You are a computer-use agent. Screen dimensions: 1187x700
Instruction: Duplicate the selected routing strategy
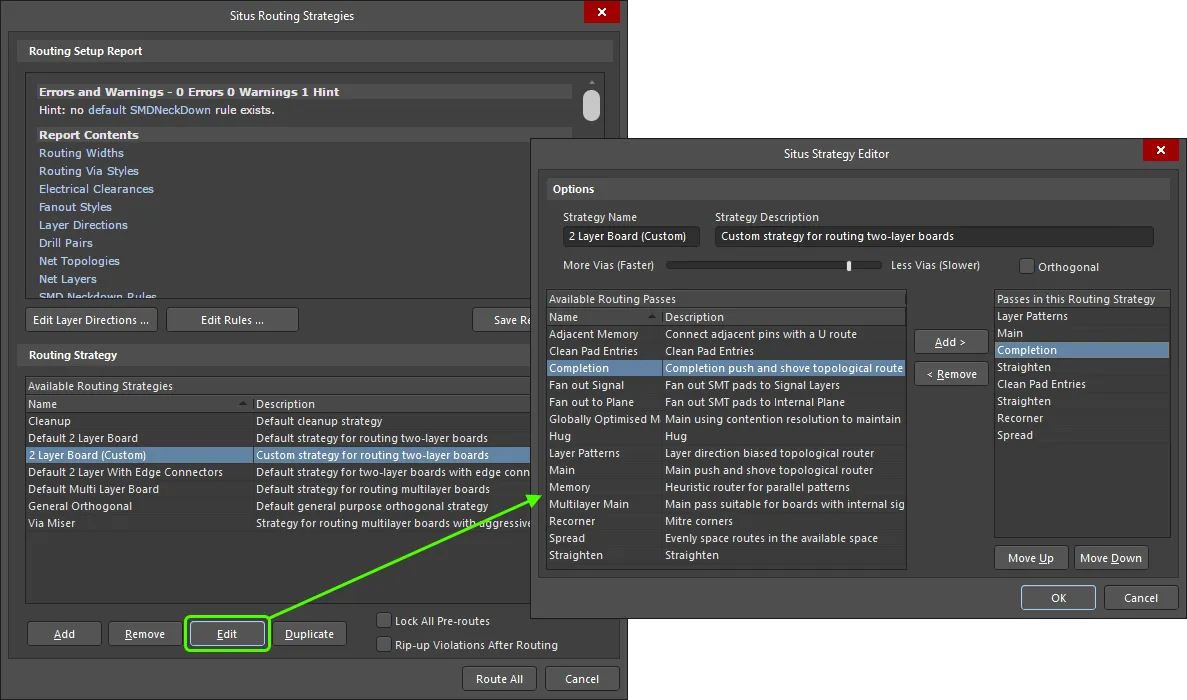(311, 633)
